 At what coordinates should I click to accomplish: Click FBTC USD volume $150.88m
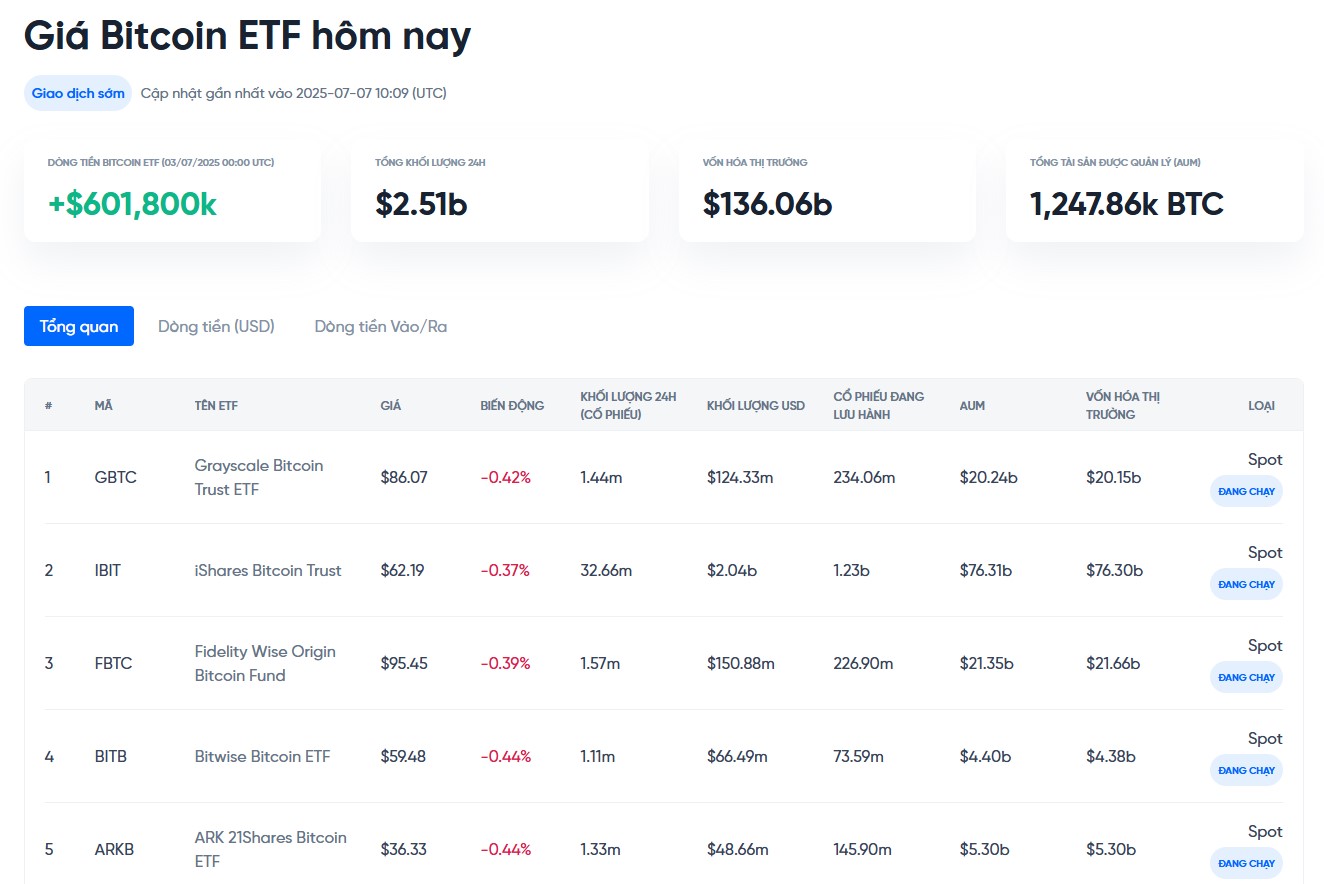click(741, 663)
